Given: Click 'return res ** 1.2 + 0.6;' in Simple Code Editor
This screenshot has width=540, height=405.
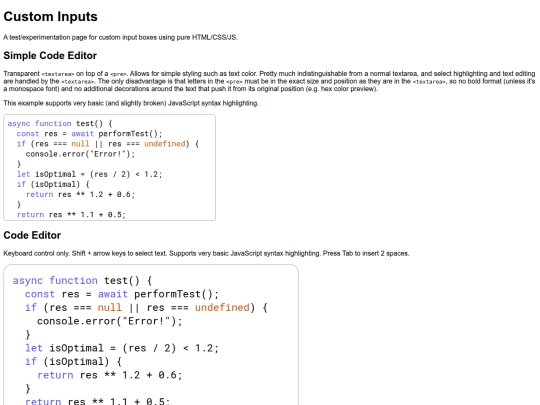Looking at the screenshot, I should [80, 195].
